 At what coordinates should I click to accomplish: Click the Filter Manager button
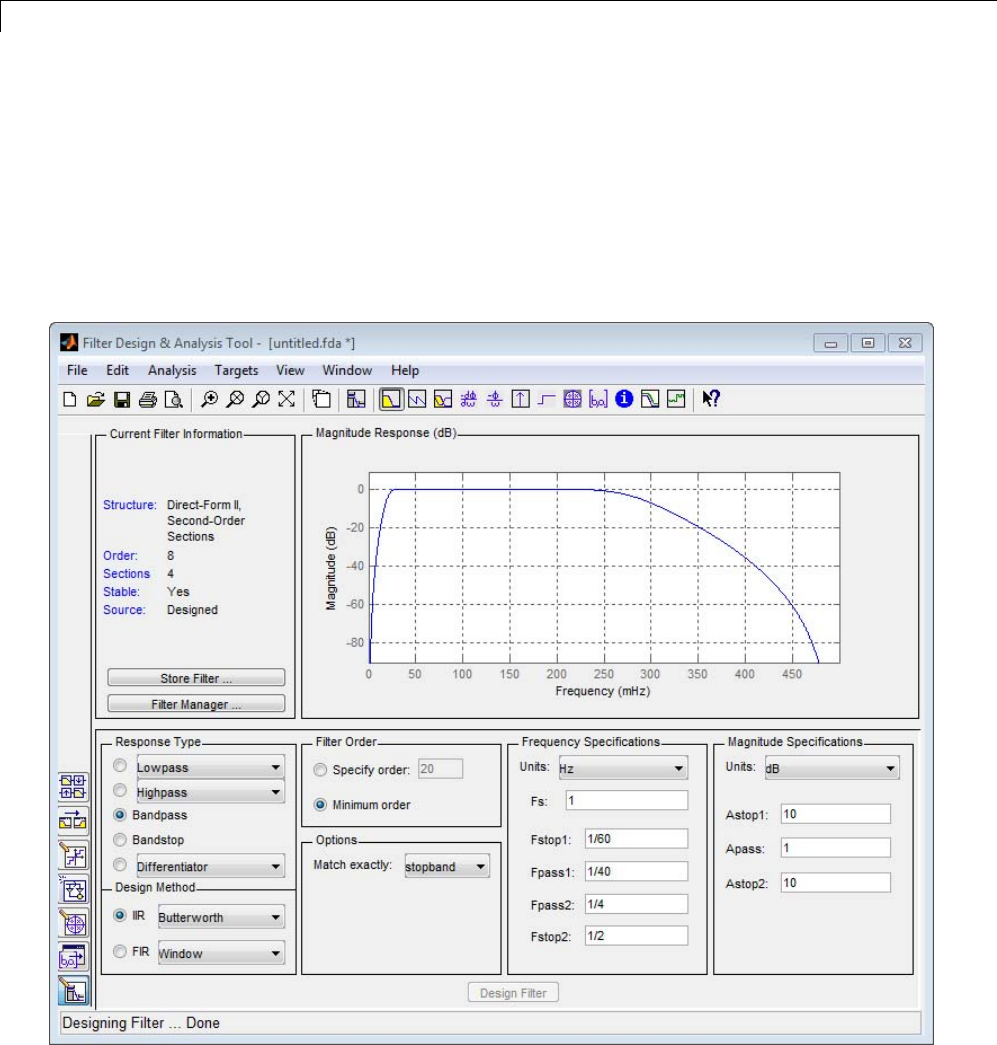tap(196, 704)
